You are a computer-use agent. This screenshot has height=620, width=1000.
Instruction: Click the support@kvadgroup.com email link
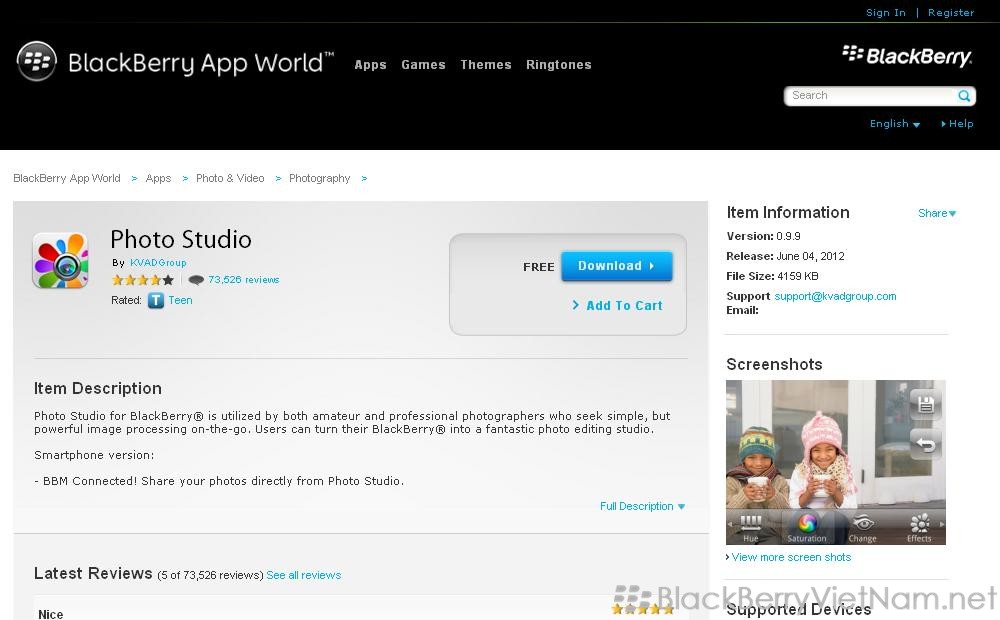pyautogui.click(x=835, y=296)
